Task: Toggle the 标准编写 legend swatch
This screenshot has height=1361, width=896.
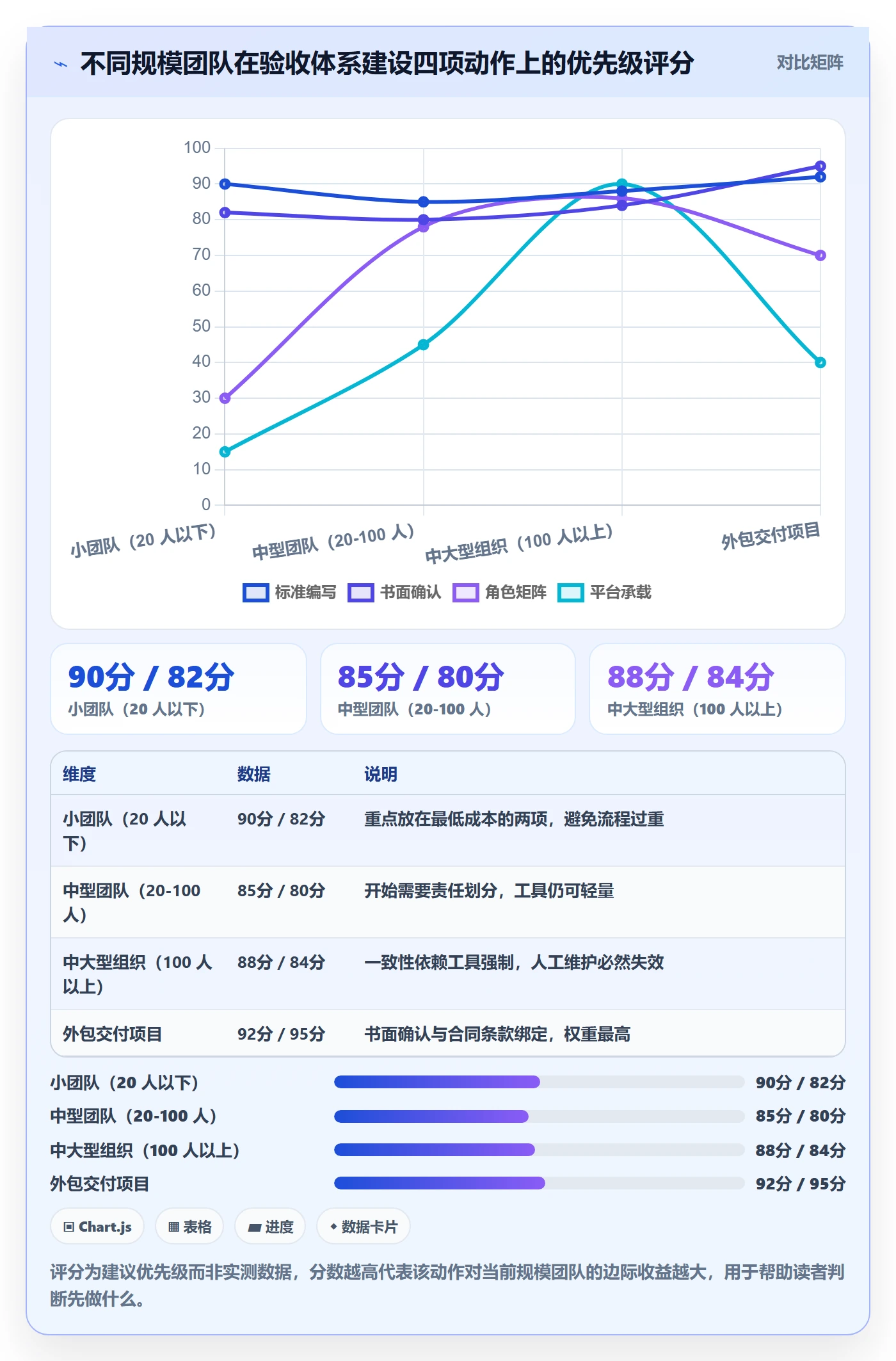Action: (256, 592)
